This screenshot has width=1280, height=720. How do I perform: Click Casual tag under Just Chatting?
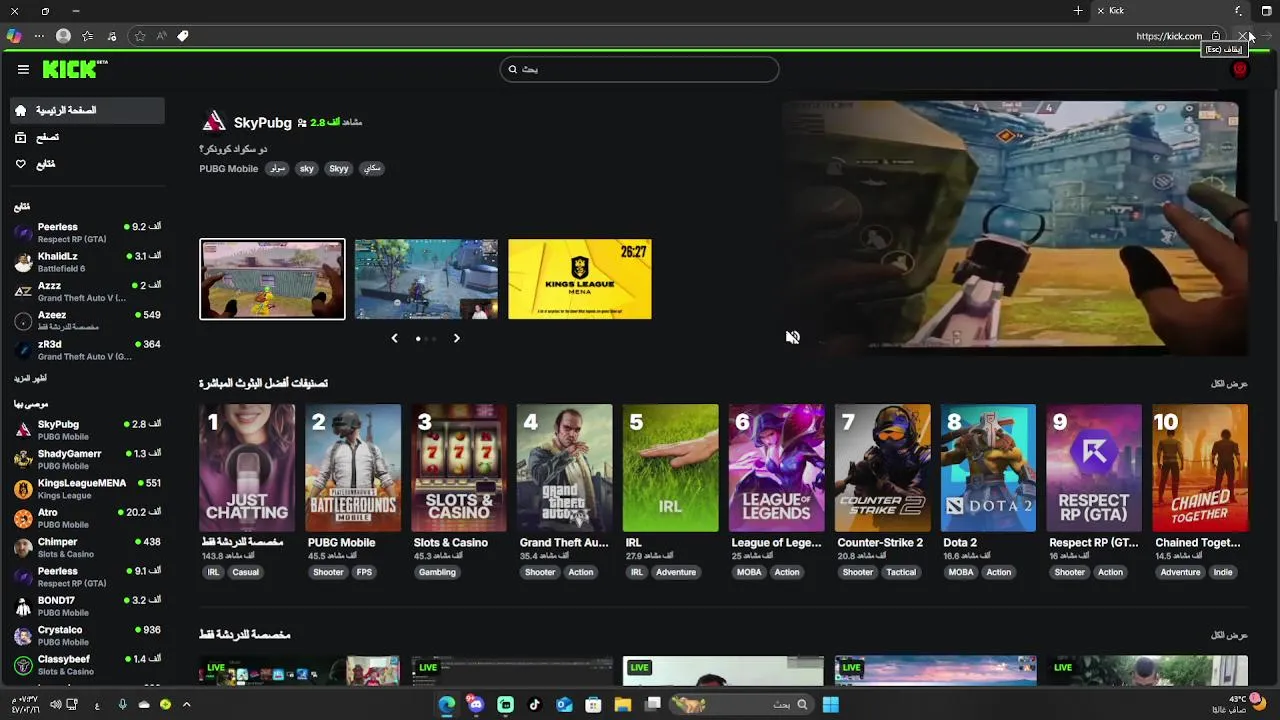[x=245, y=572]
